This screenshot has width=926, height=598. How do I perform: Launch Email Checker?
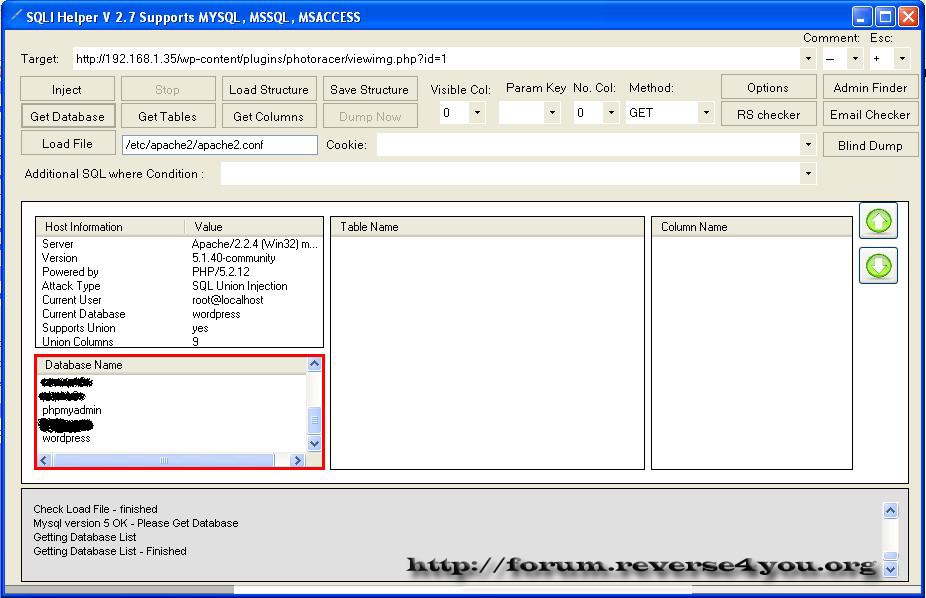pyautogui.click(x=870, y=114)
